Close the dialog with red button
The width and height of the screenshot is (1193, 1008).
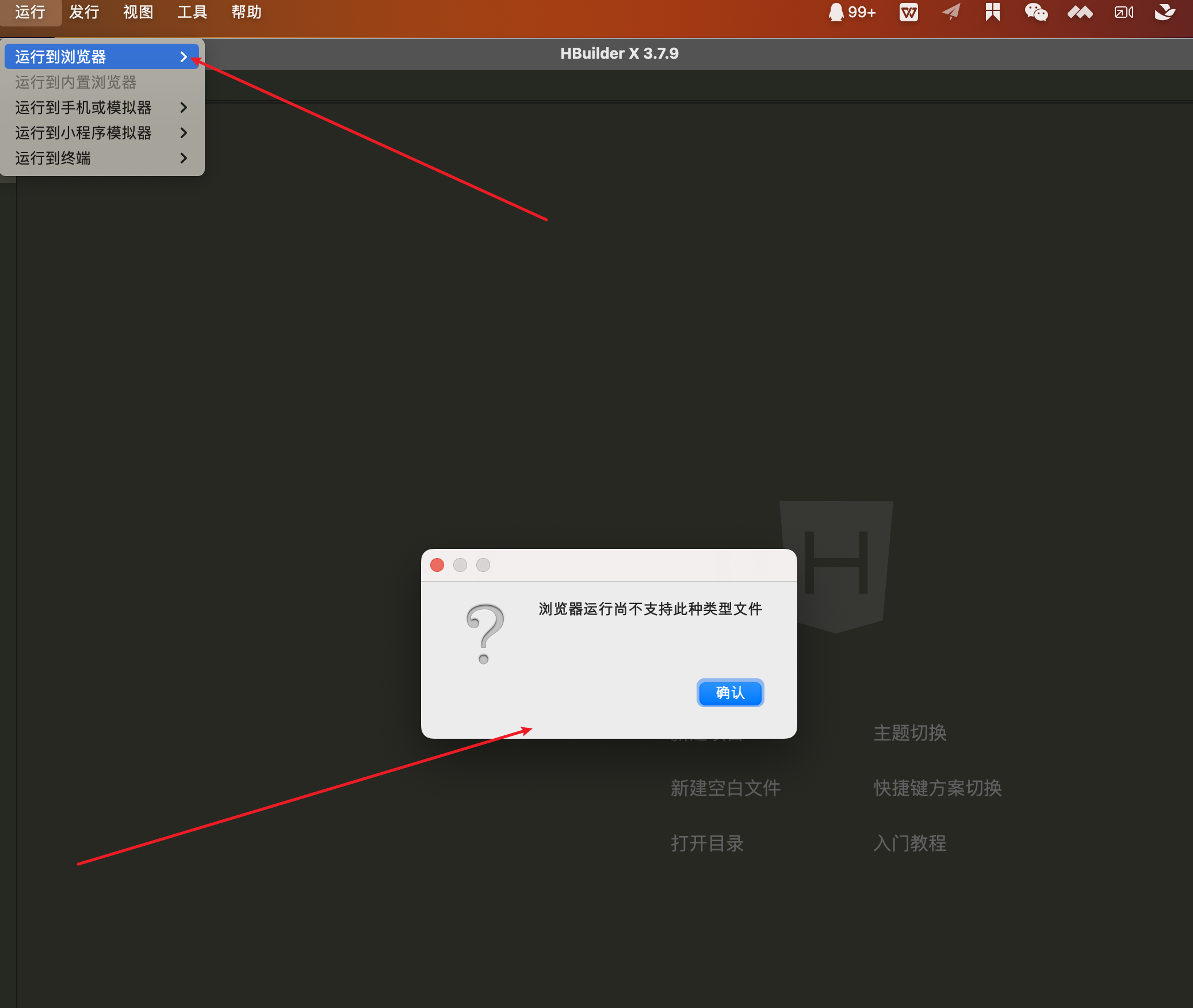437,565
